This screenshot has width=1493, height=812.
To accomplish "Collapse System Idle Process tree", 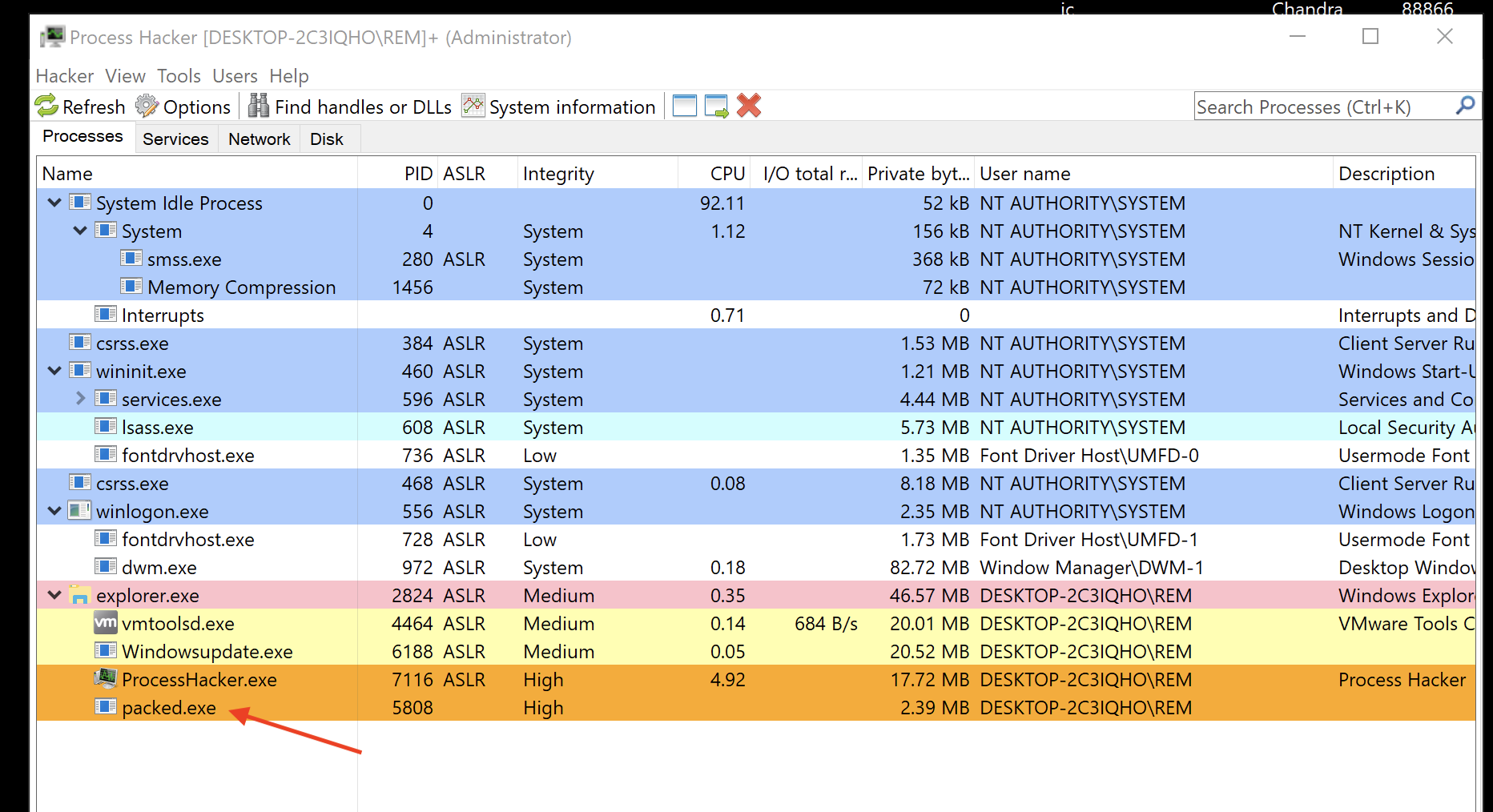I will (54, 203).
